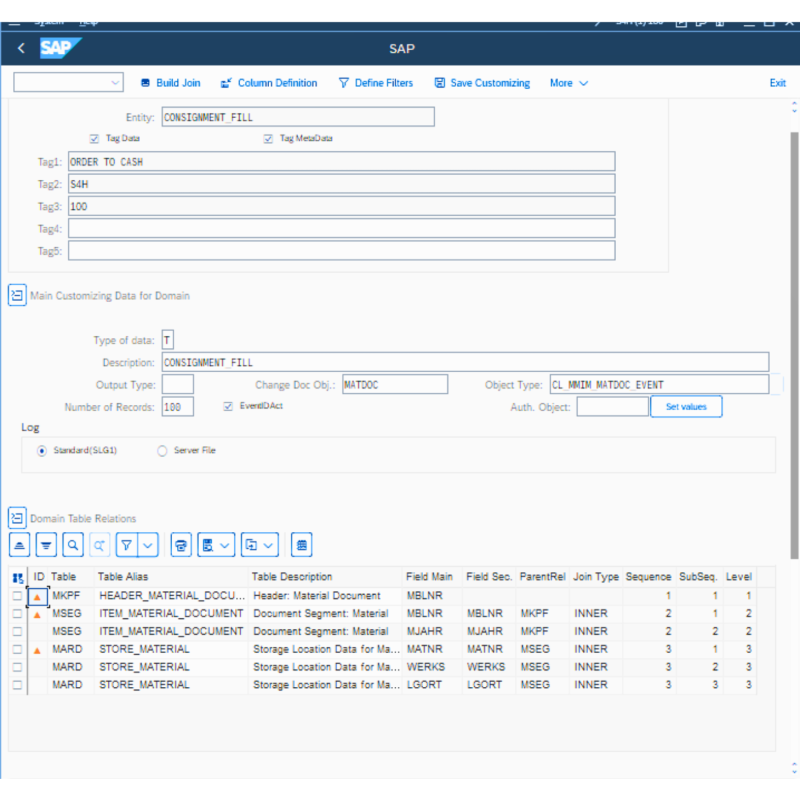Open the transaction command field dropdown
The height and width of the screenshot is (800, 800).
click(115, 83)
